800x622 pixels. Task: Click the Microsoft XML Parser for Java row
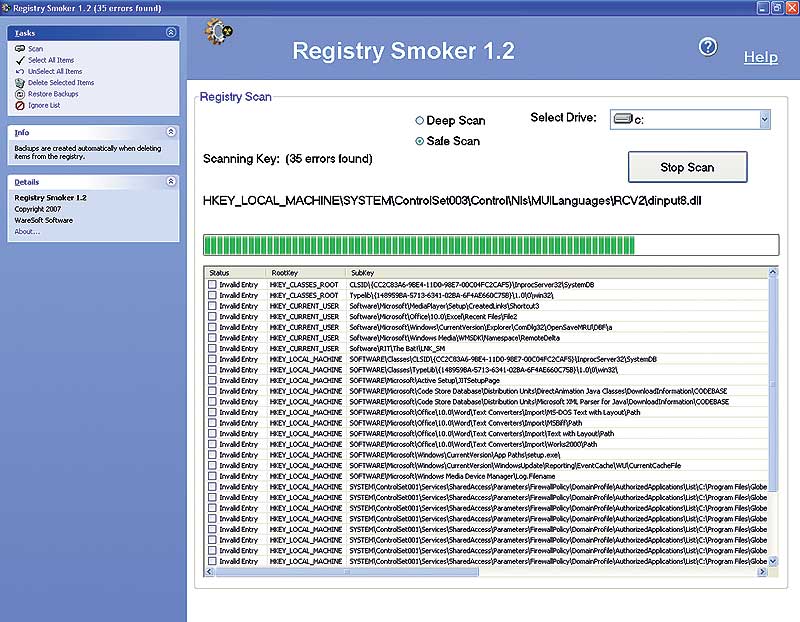point(486,402)
